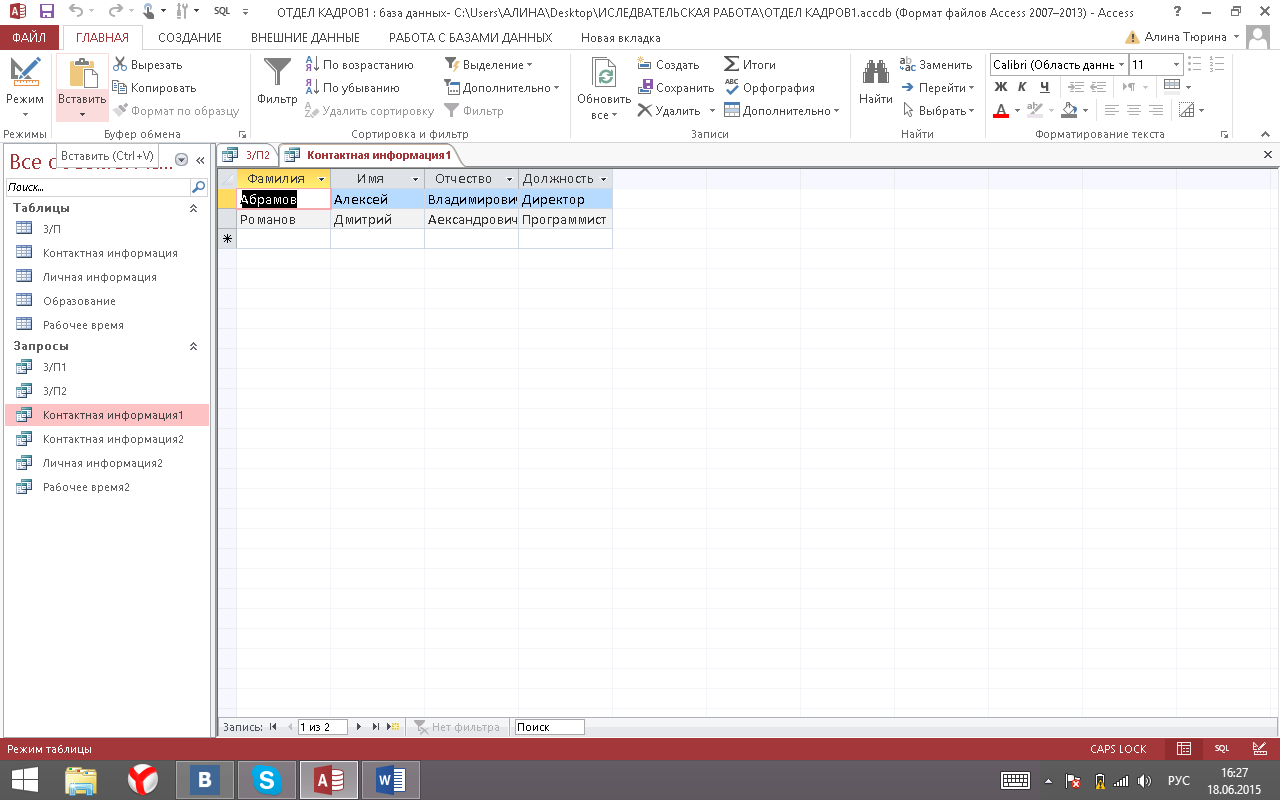This screenshot has width=1280, height=800.
Task: Switch to Datasheet view in status bar
Action: click(x=1184, y=749)
